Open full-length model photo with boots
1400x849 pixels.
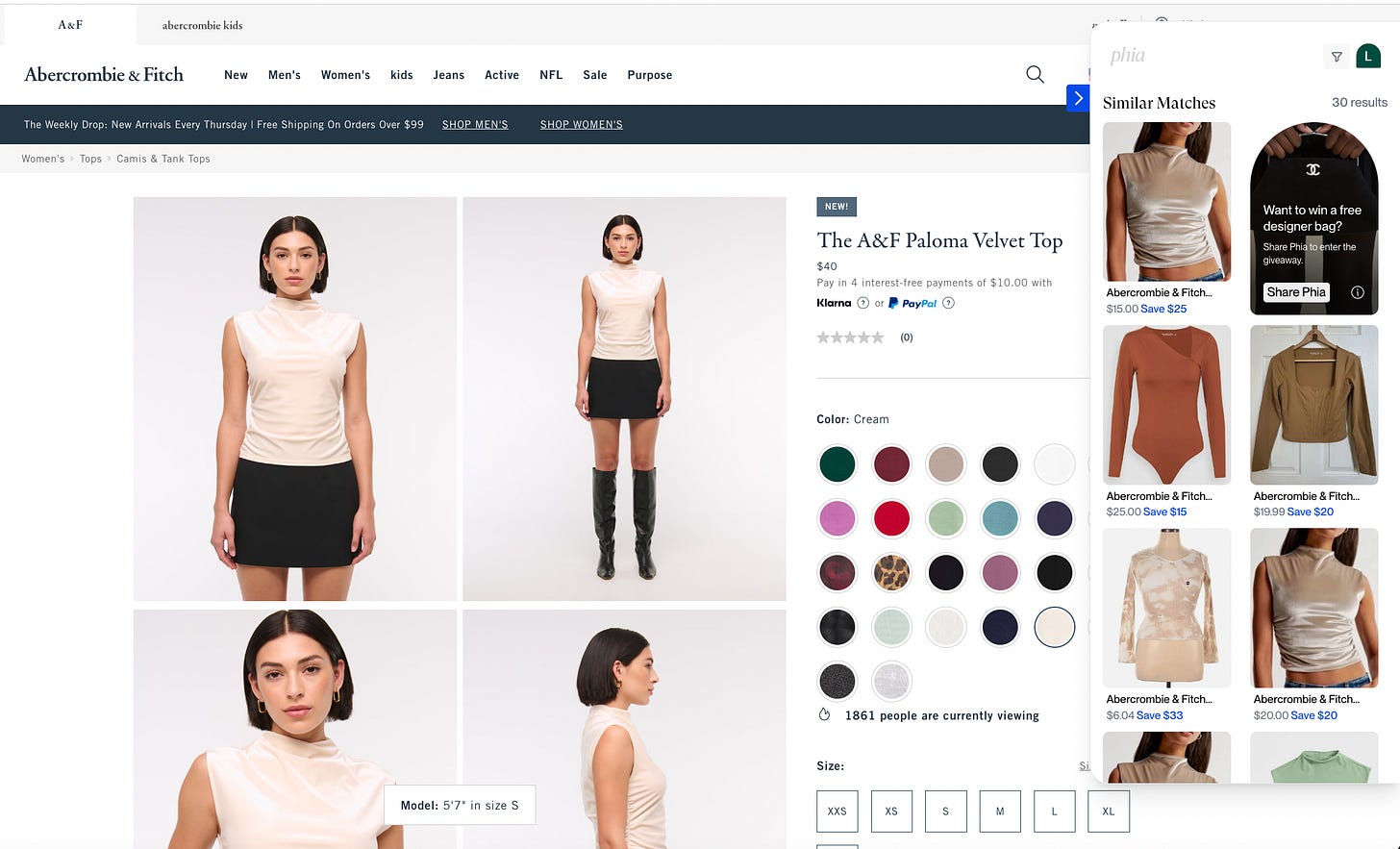(x=624, y=399)
